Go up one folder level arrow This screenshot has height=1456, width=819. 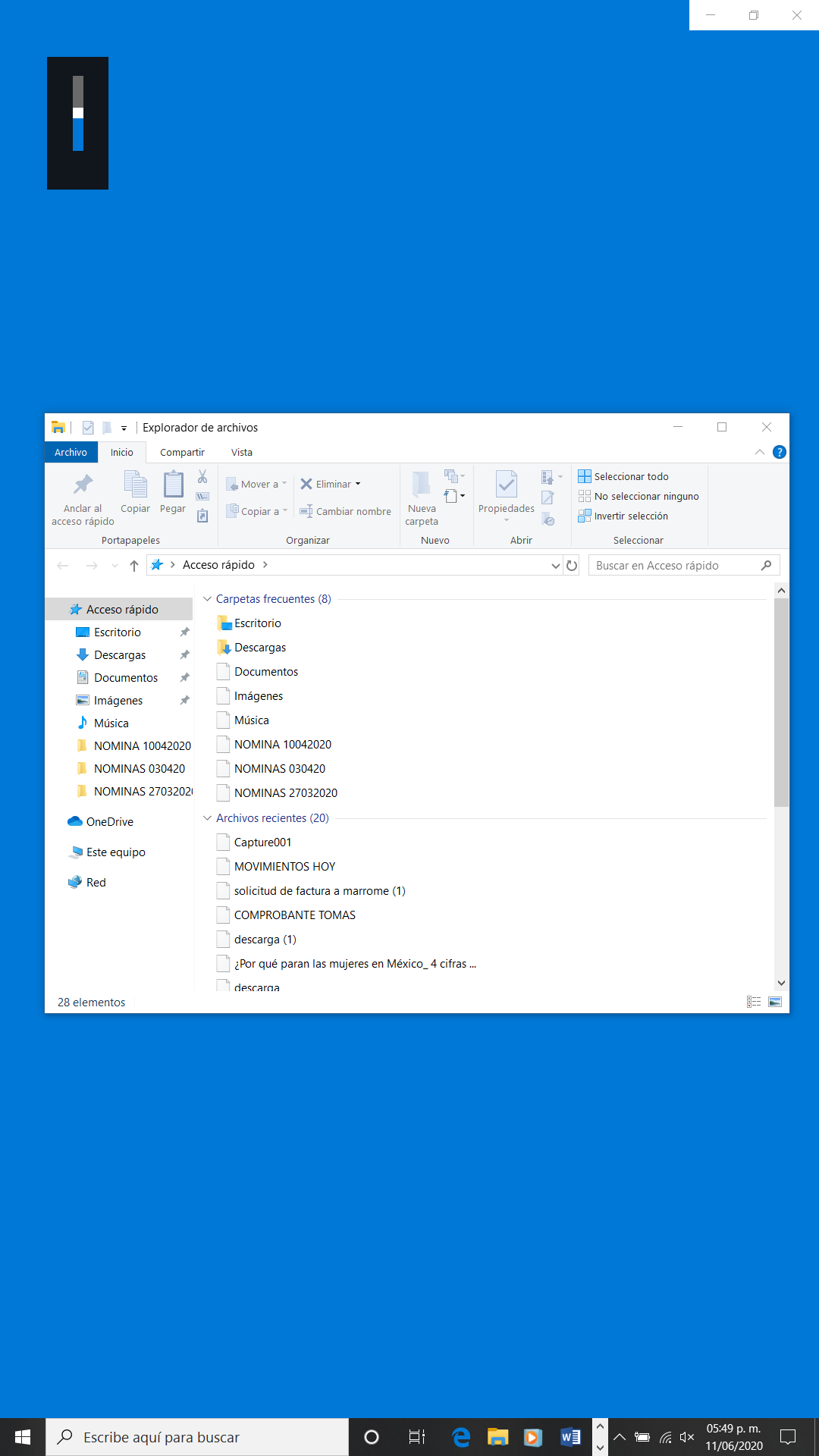point(134,565)
